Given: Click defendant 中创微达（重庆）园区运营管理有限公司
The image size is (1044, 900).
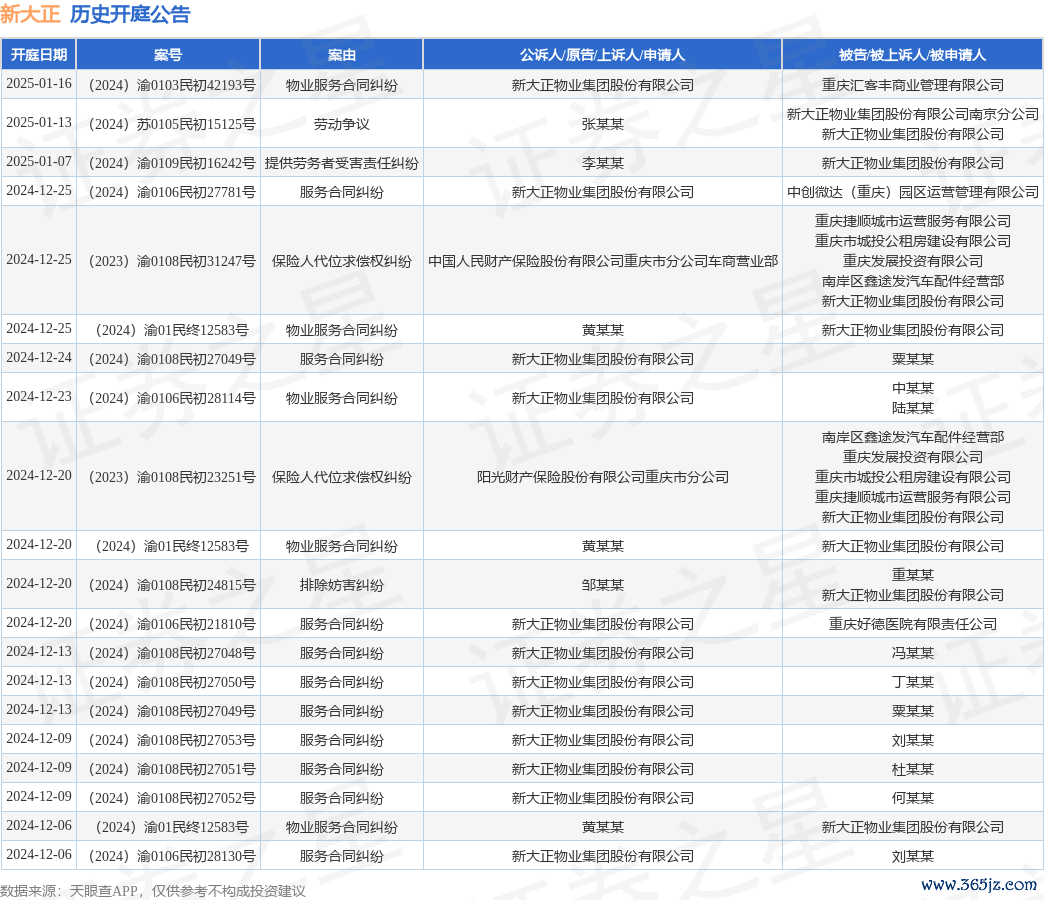Looking at the screenshot, I should coord(912,192).
